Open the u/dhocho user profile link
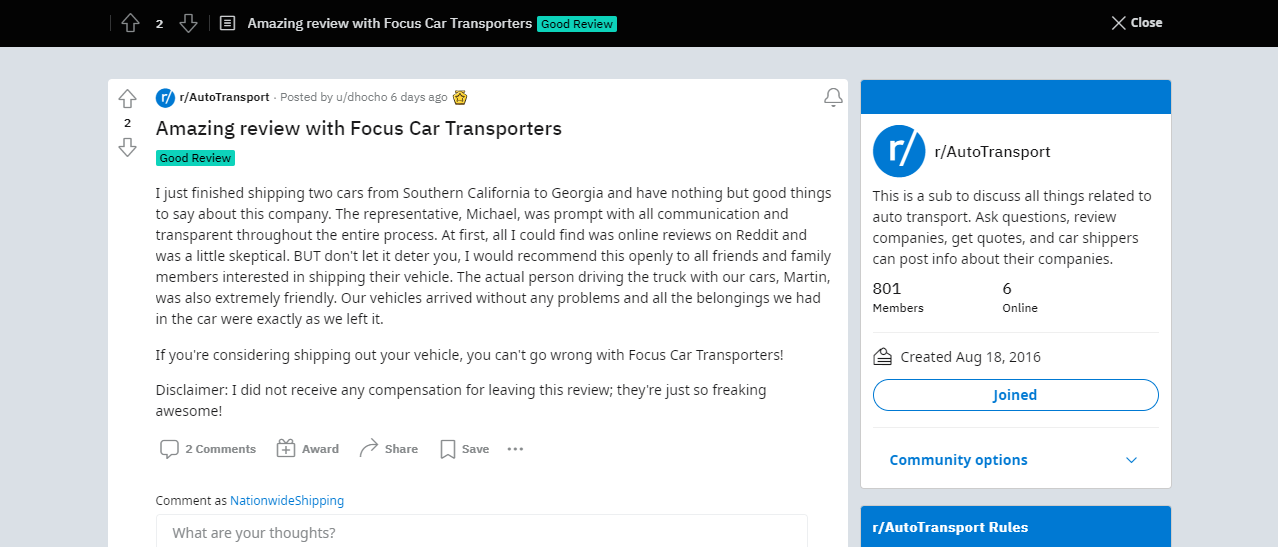This screenshot has width=1278, height=547. [x=361, y=97]
